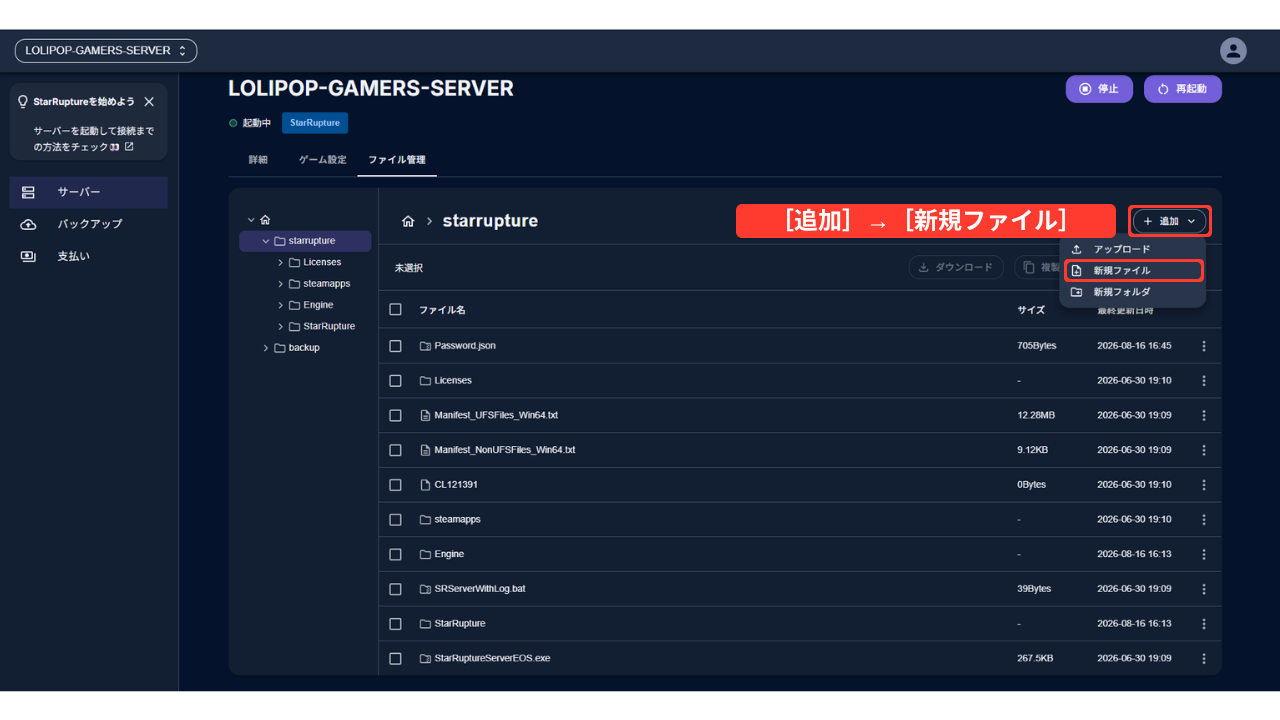Click the 停止 button

(x=1099, y=89)
